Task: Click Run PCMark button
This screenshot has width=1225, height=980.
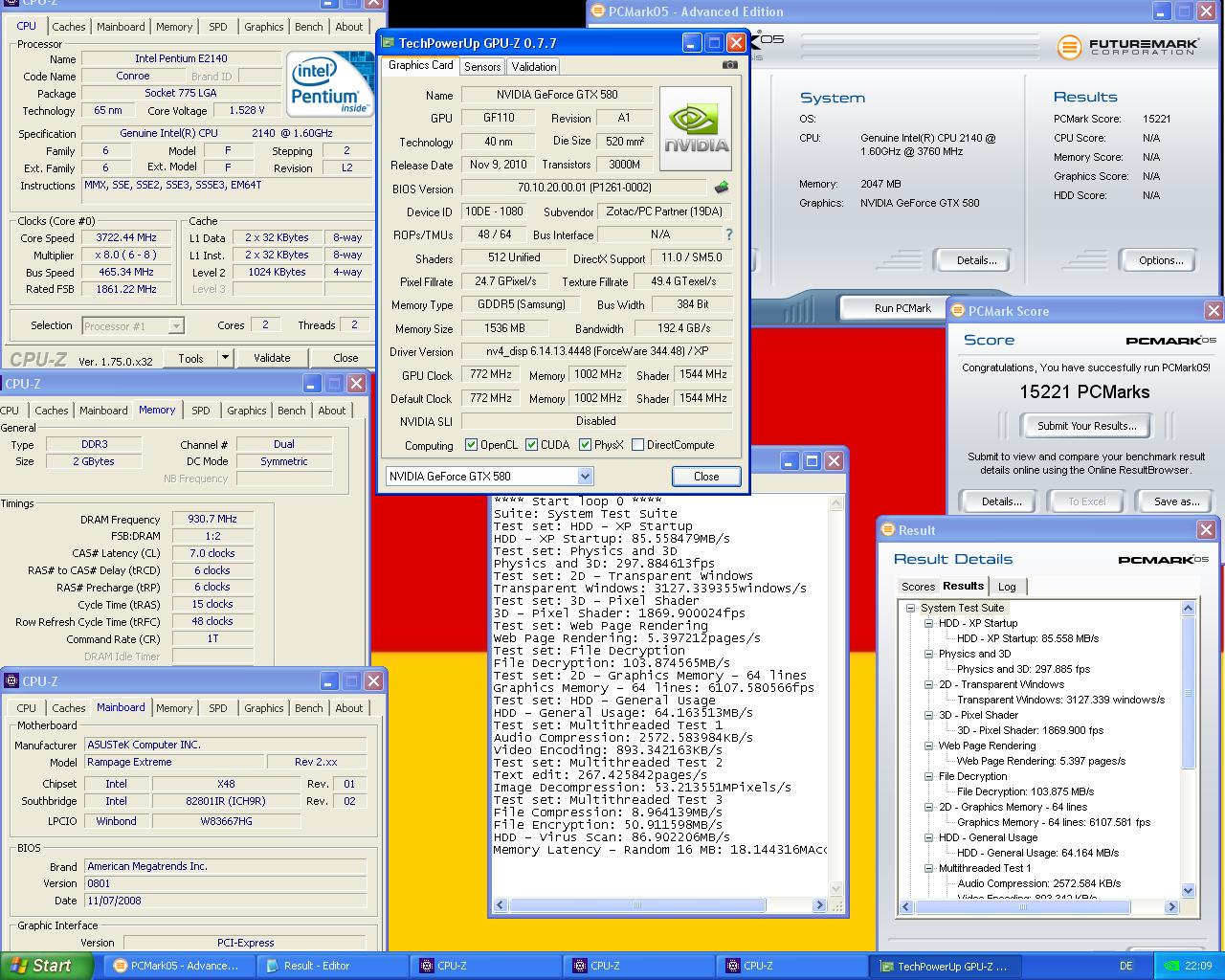Action: point(902,308)
